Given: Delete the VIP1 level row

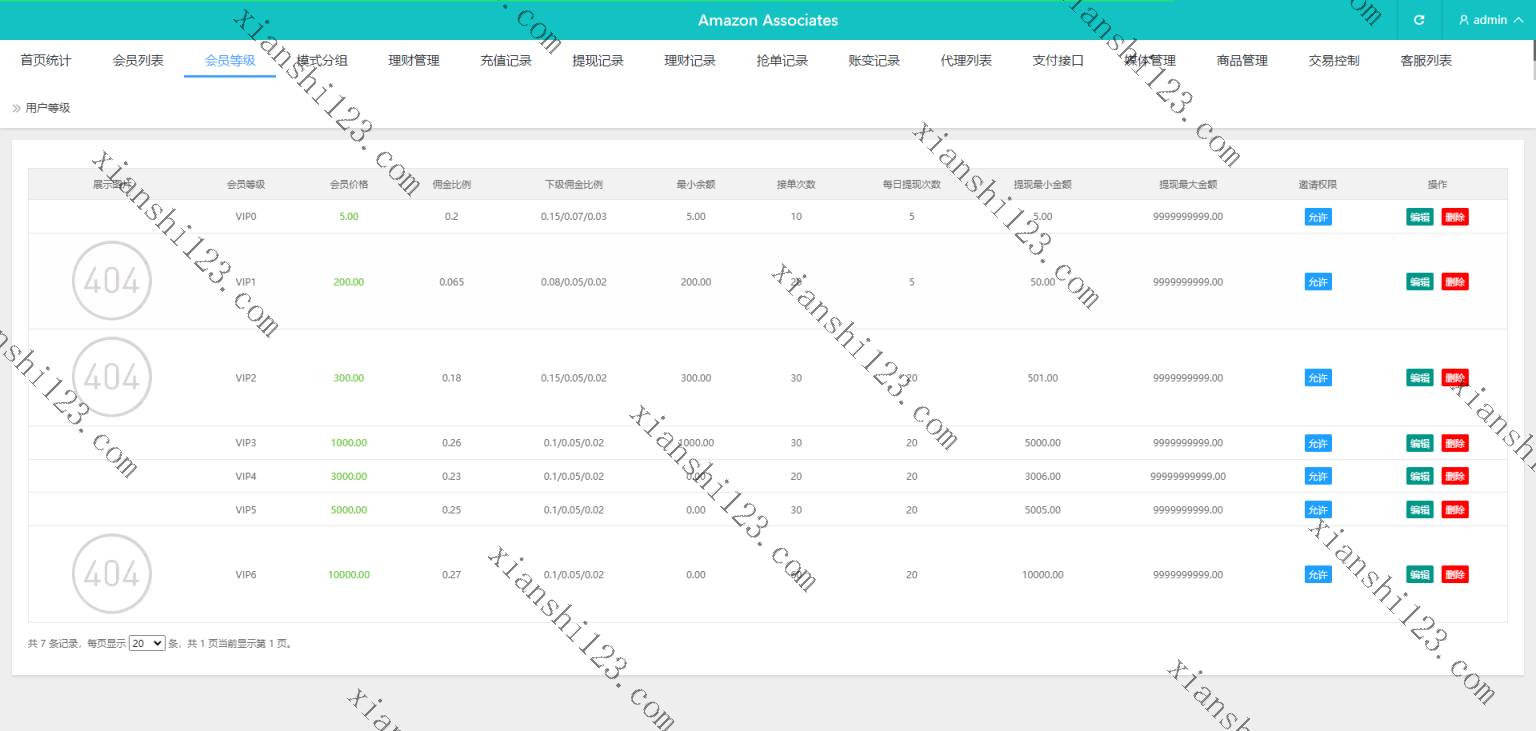Looking at the screenshot, I should tap(1455, 282).
